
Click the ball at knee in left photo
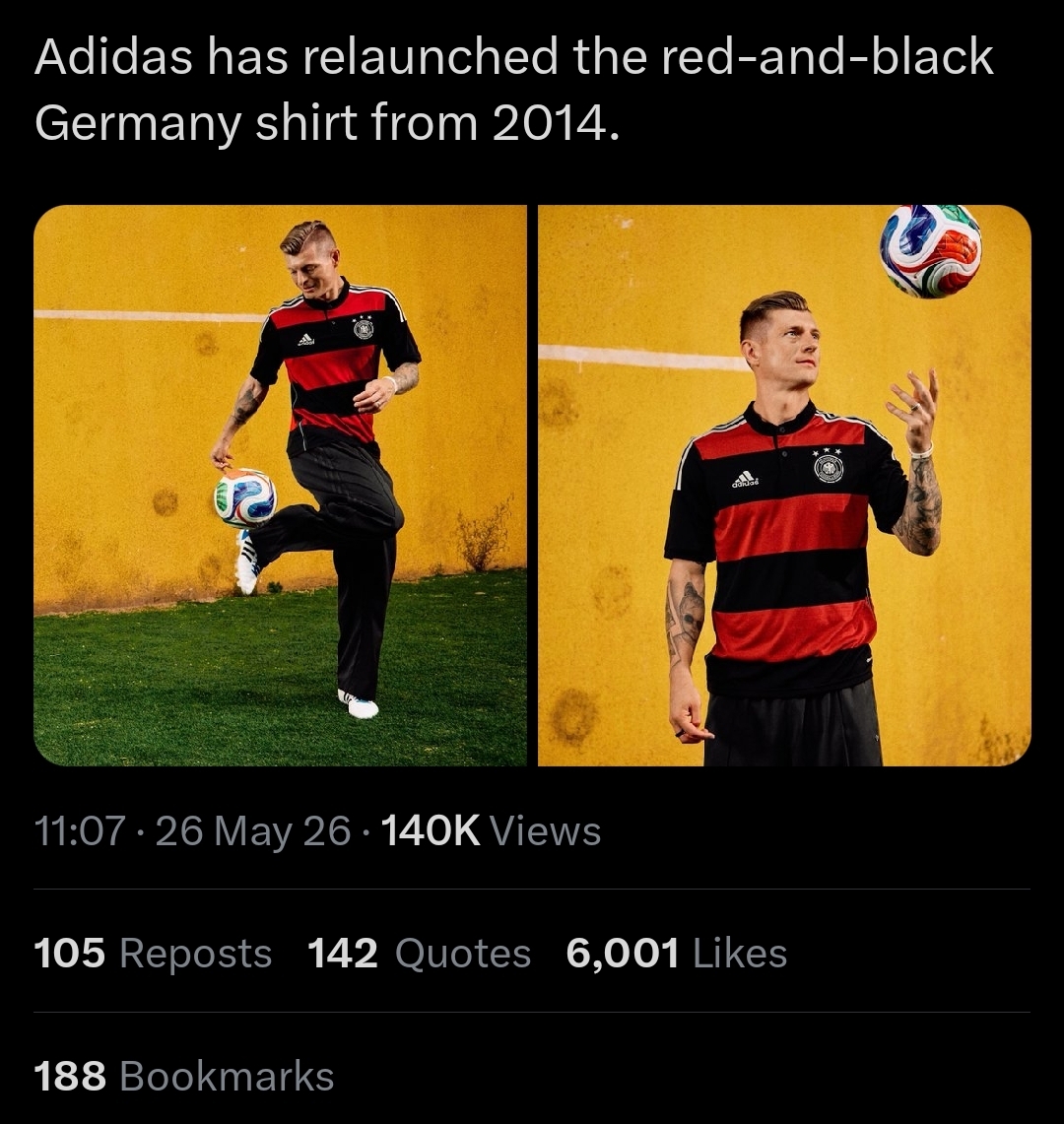(245, 498)
